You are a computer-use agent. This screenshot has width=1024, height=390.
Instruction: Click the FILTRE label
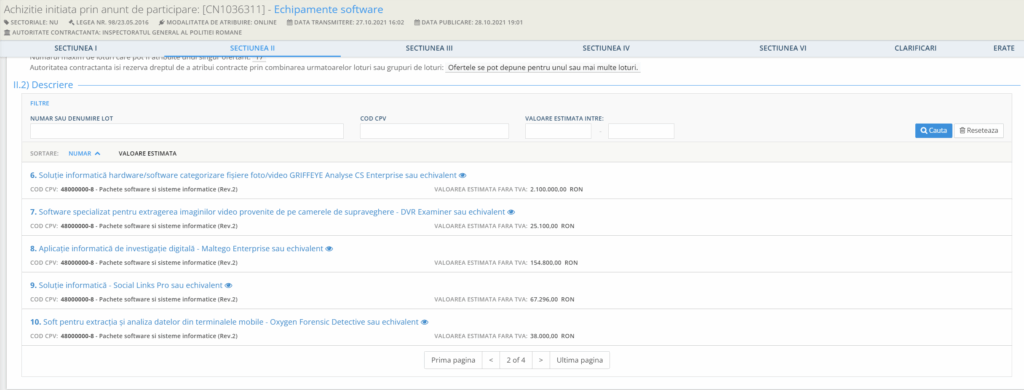(x=39, y=103)
